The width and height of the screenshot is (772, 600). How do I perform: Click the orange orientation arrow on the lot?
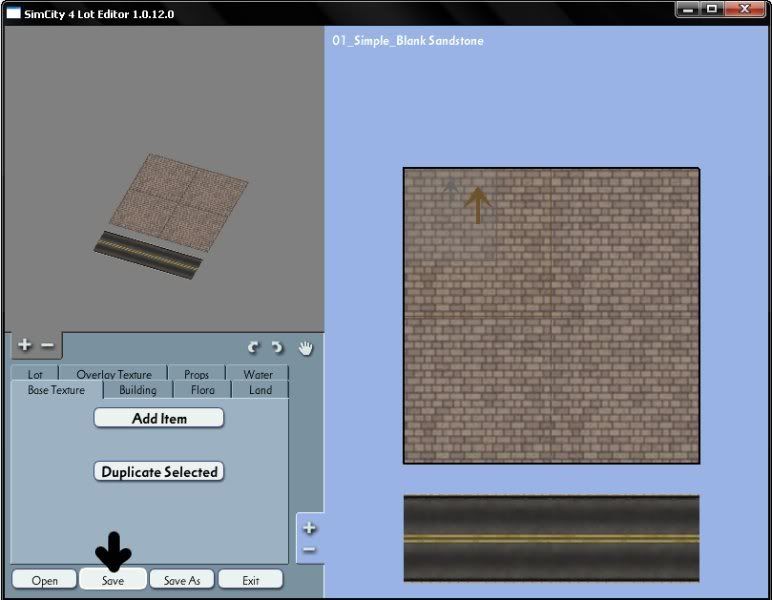[477, 205]
